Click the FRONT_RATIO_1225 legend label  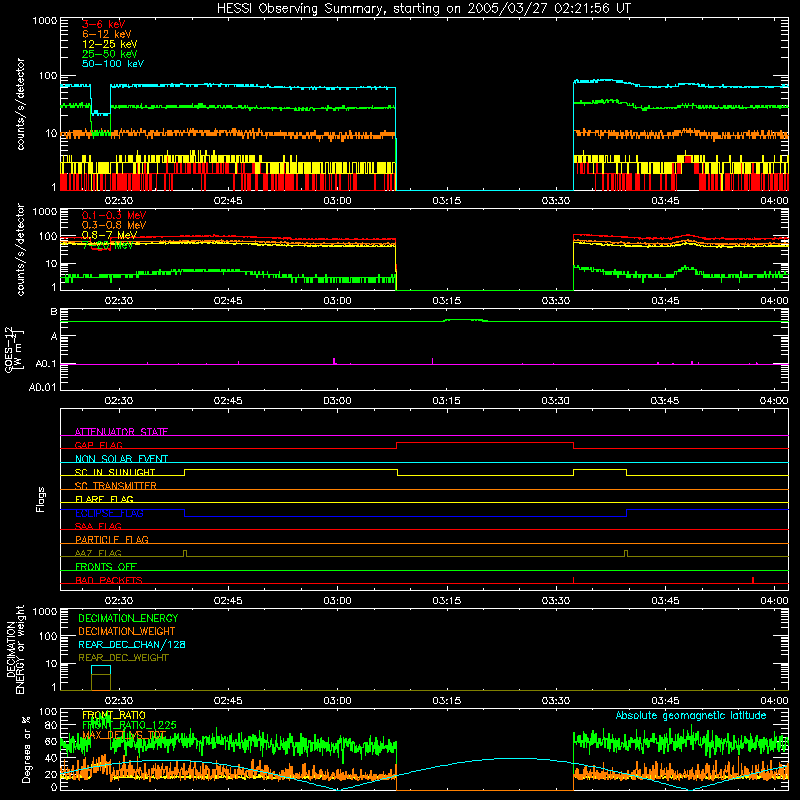click(129, 725)
